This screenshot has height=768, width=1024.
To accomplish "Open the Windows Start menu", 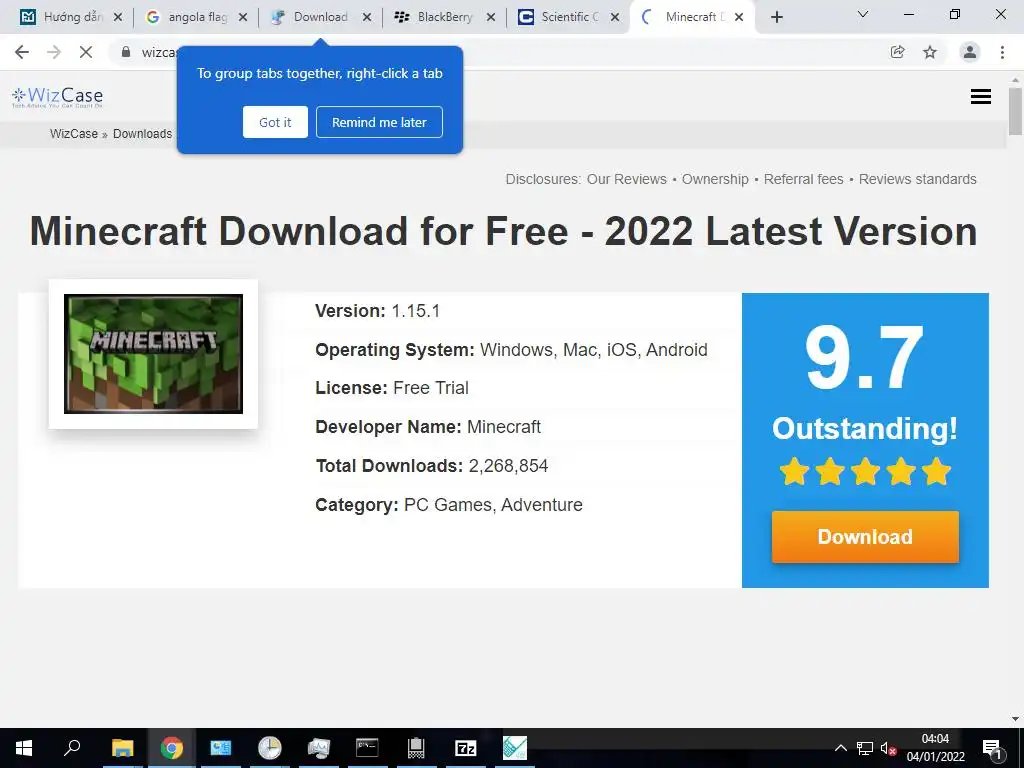I will pos(24,748).
